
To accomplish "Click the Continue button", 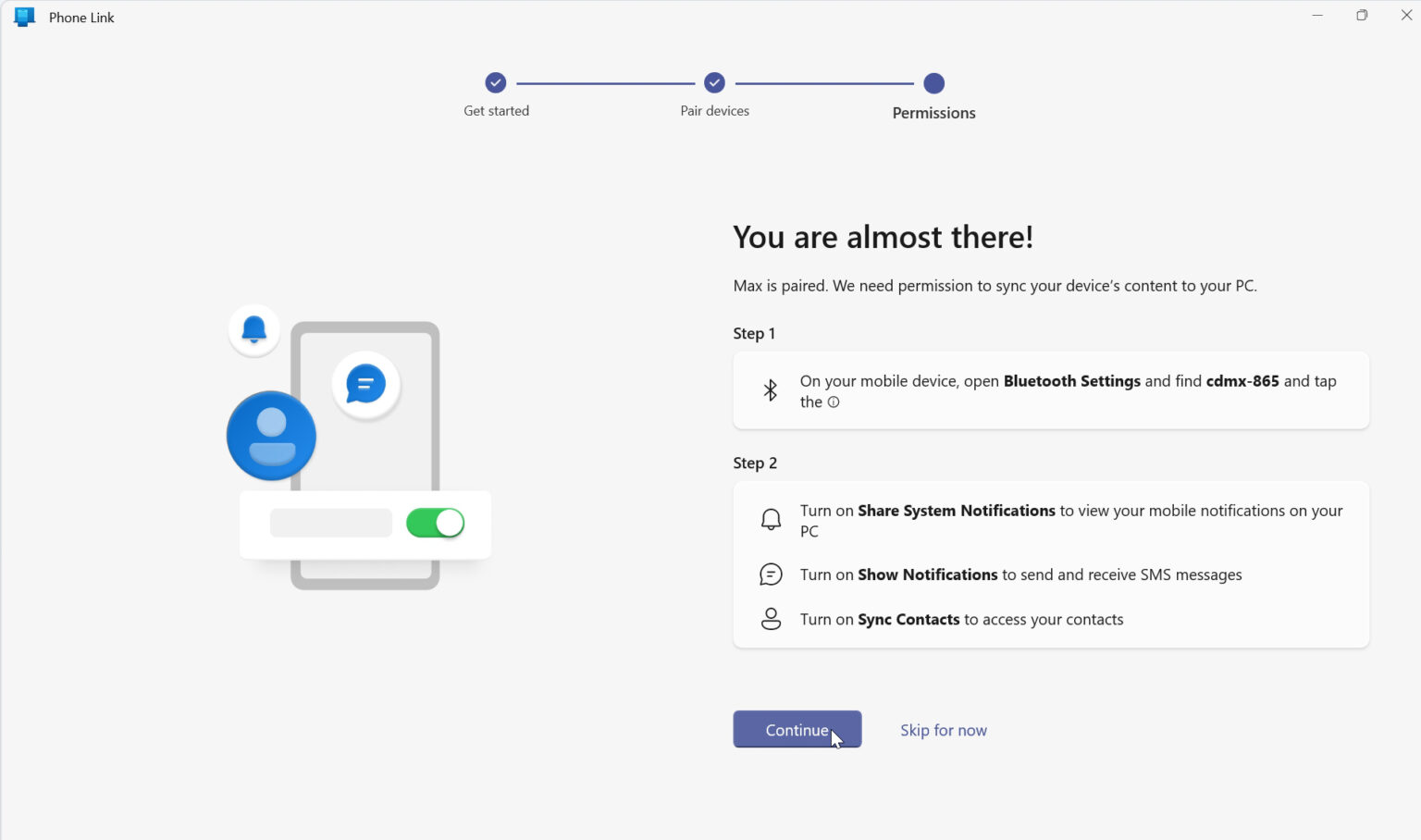I will 797,729.
